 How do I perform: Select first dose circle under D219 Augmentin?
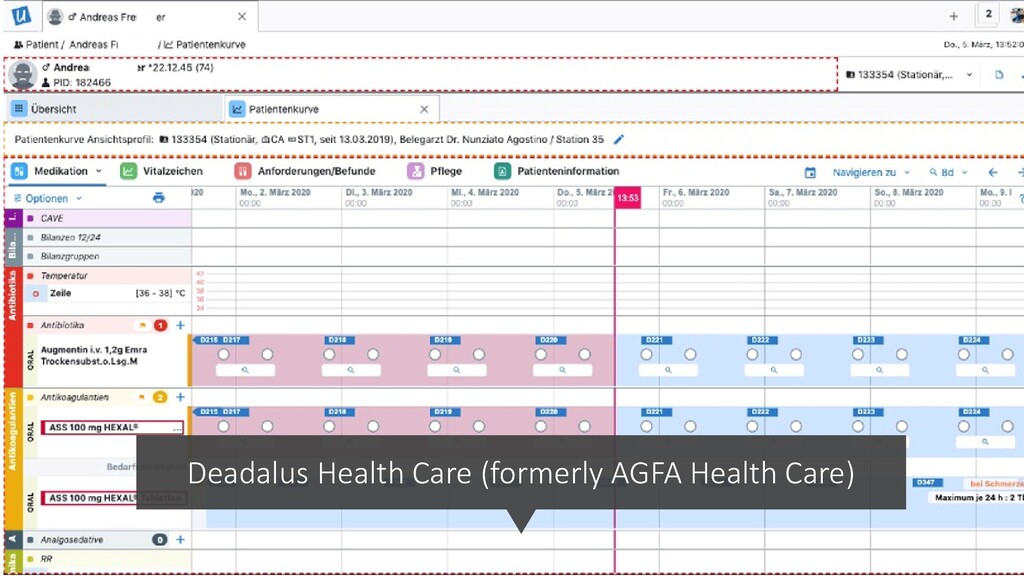click(x=435, y=355)
